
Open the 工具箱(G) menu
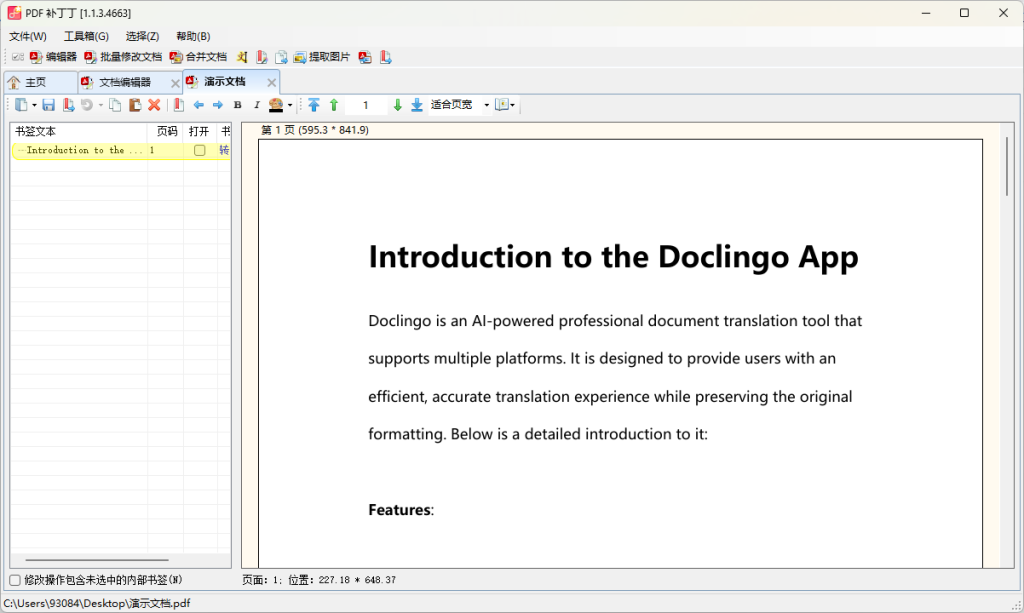(86, 36)
